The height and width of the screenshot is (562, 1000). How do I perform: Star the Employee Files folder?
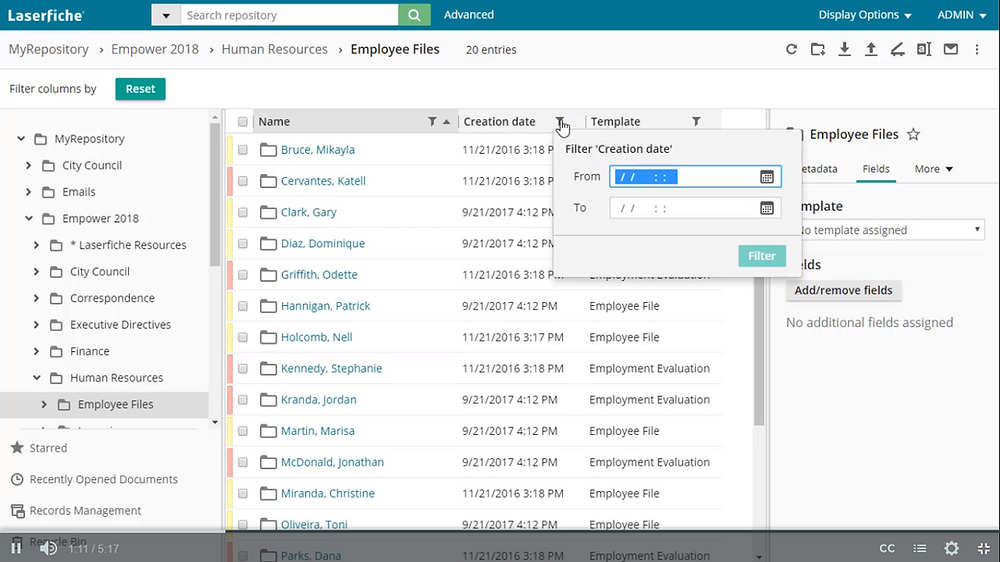(913, 134)
